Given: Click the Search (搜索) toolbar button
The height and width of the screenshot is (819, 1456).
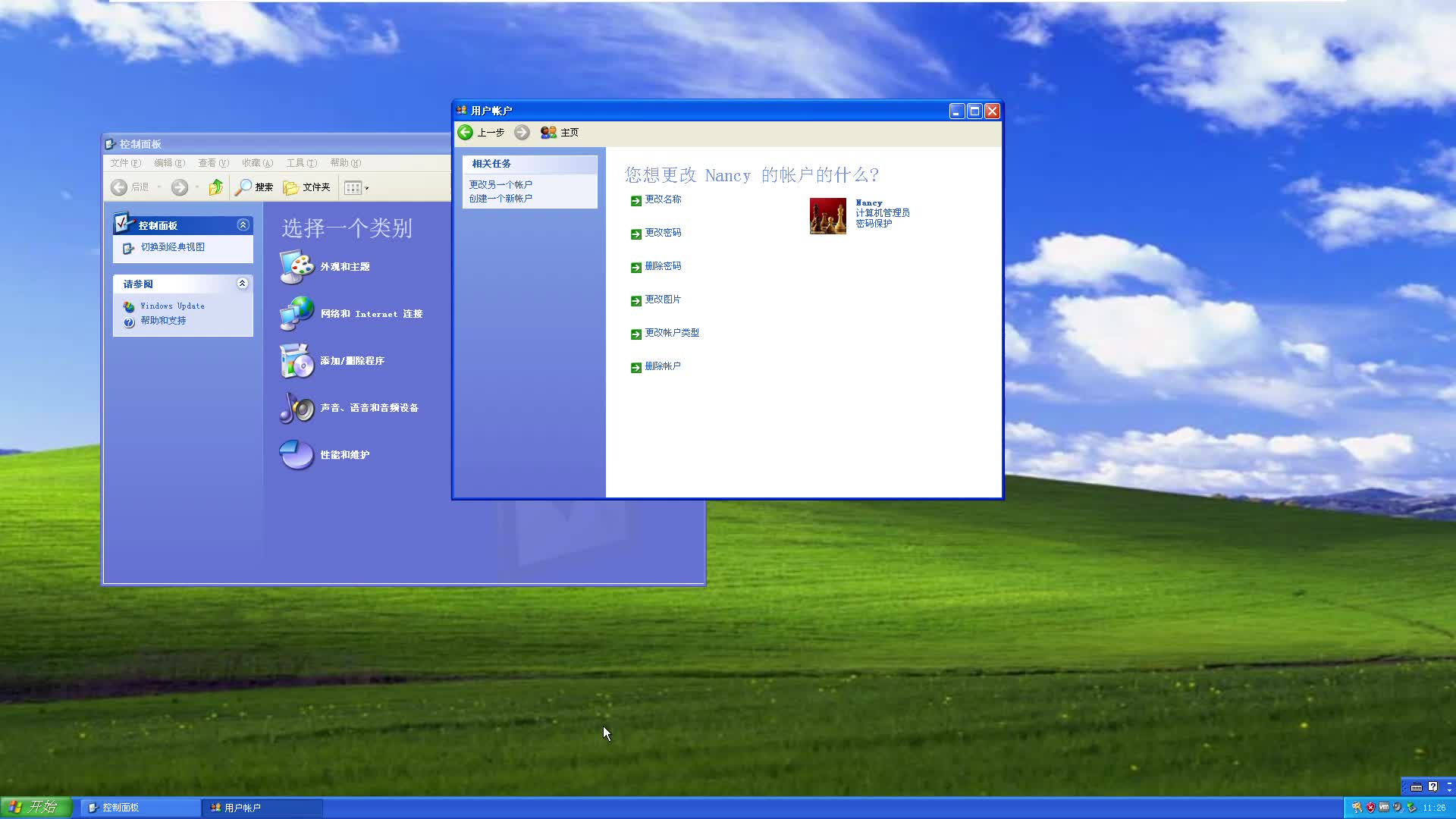Looking at the screenshot, I should point(254,187).
